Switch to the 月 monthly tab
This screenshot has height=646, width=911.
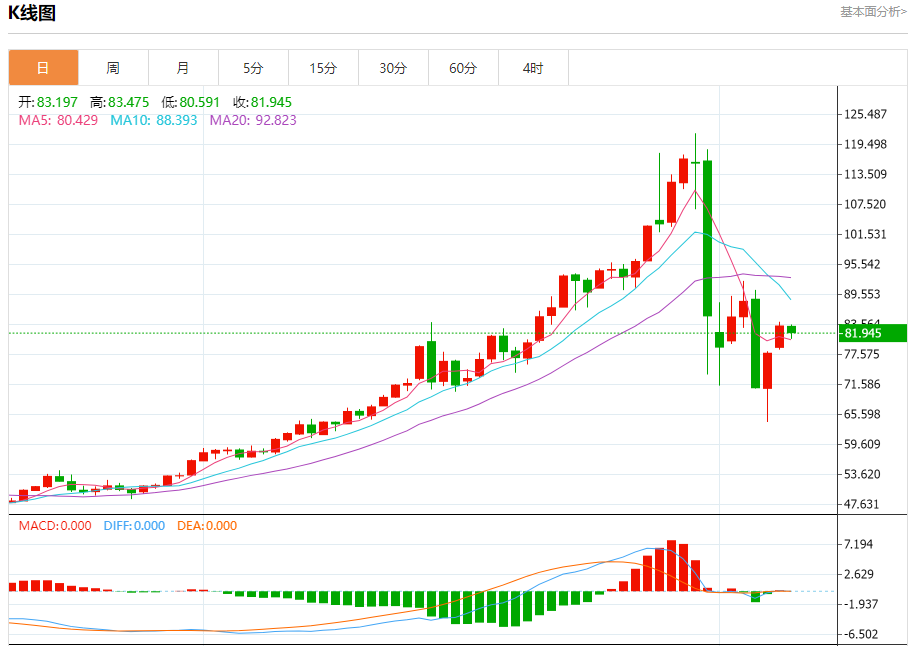coord(183,68)
